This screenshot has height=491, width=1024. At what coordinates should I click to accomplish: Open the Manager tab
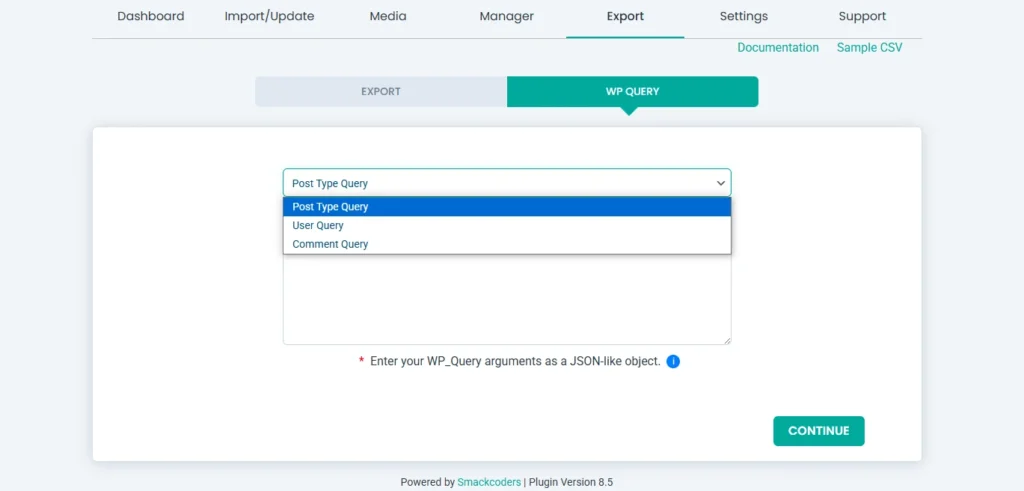pos(506,16)
